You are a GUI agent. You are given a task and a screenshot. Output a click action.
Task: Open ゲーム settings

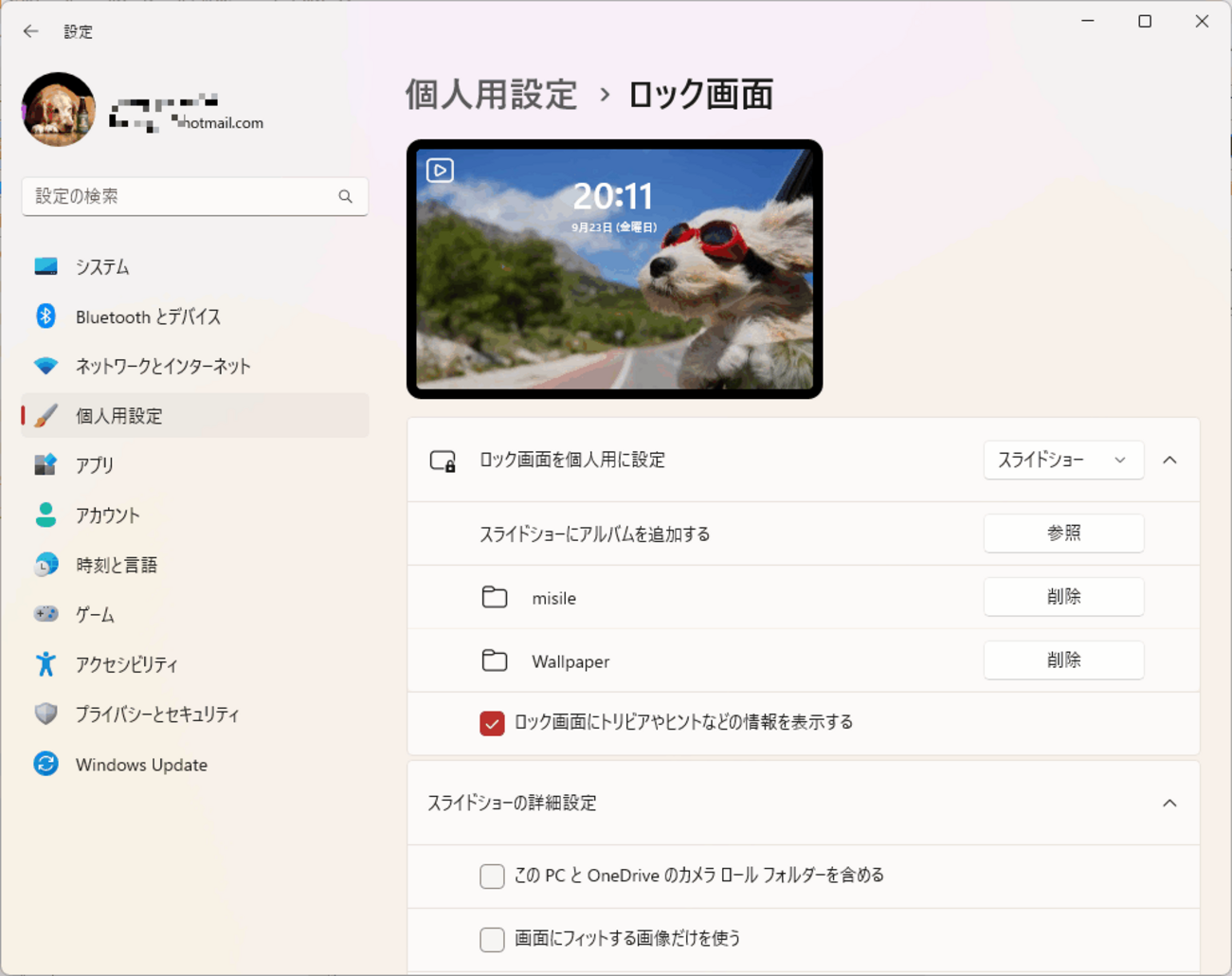pyautogui.click(x=195, y=614)
